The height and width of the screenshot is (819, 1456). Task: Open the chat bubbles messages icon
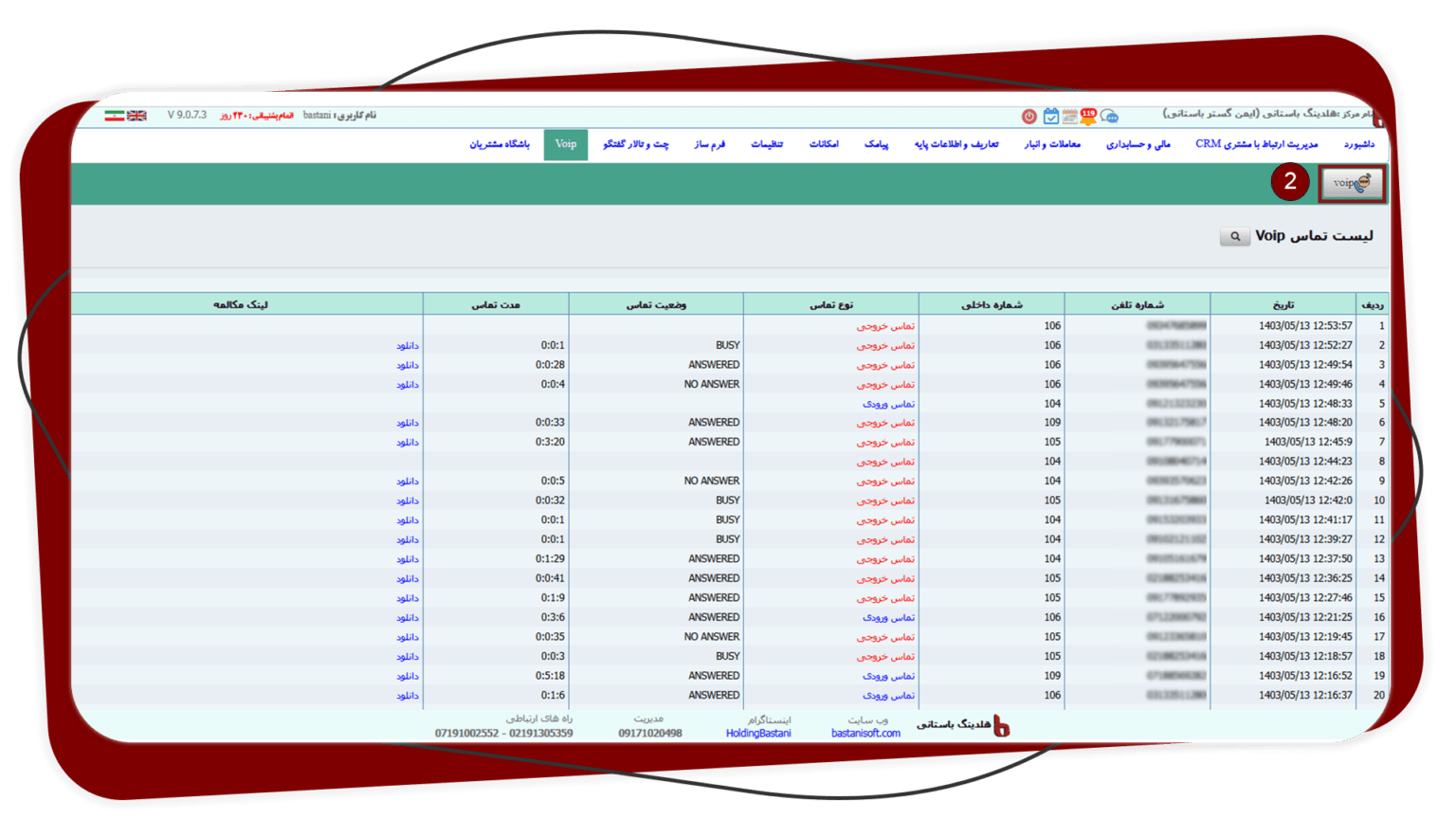pyautogui.click(x=1109, y=117)
